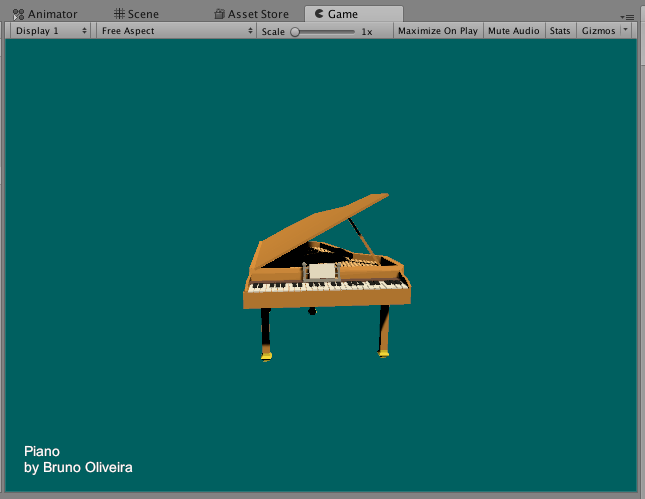Click the 1x scale value

click(367, 32)
